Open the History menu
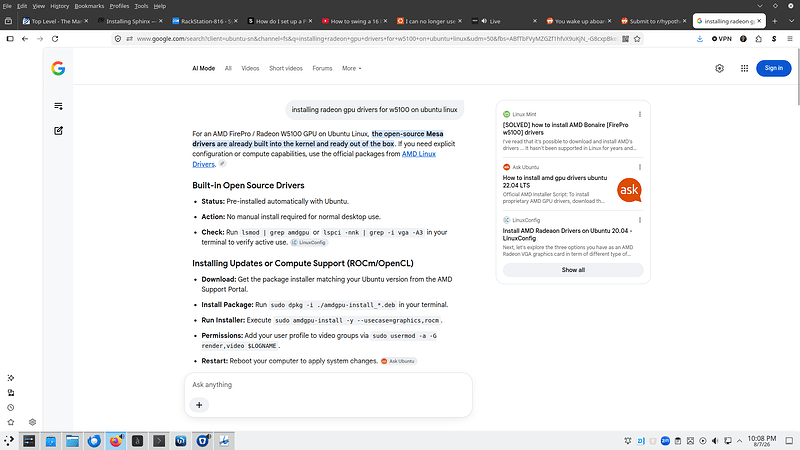Screen dimensions: 800x450 pyautogui.click(x=60, y=6)
